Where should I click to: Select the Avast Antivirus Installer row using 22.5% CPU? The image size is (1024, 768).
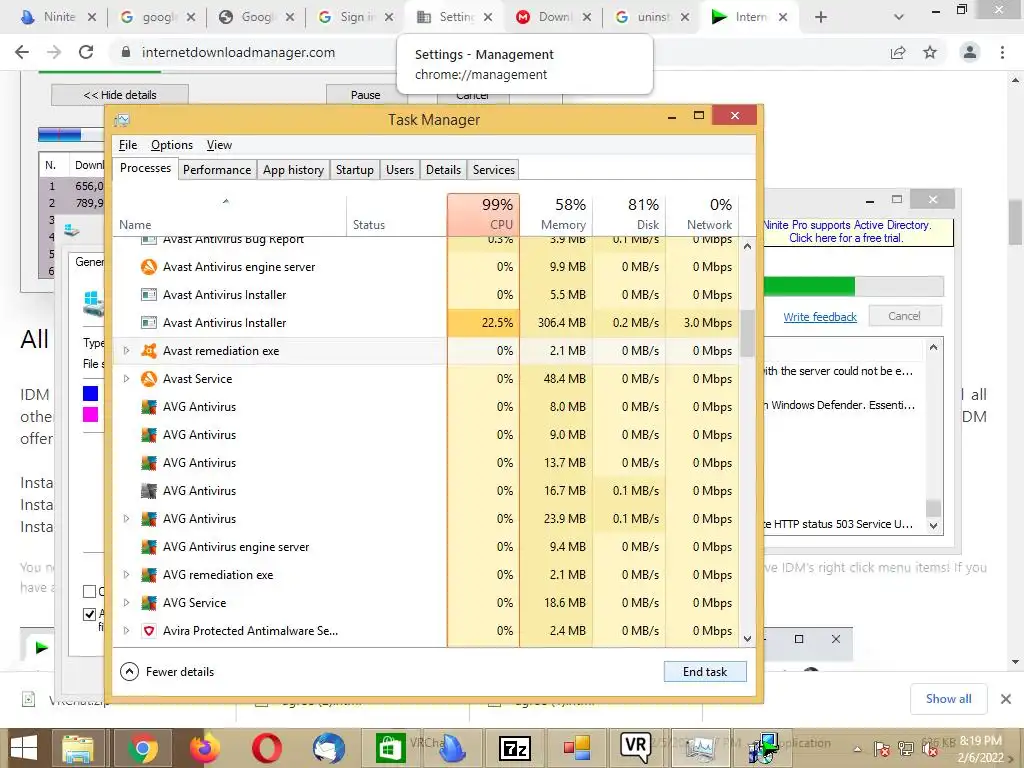coord(426,323)
